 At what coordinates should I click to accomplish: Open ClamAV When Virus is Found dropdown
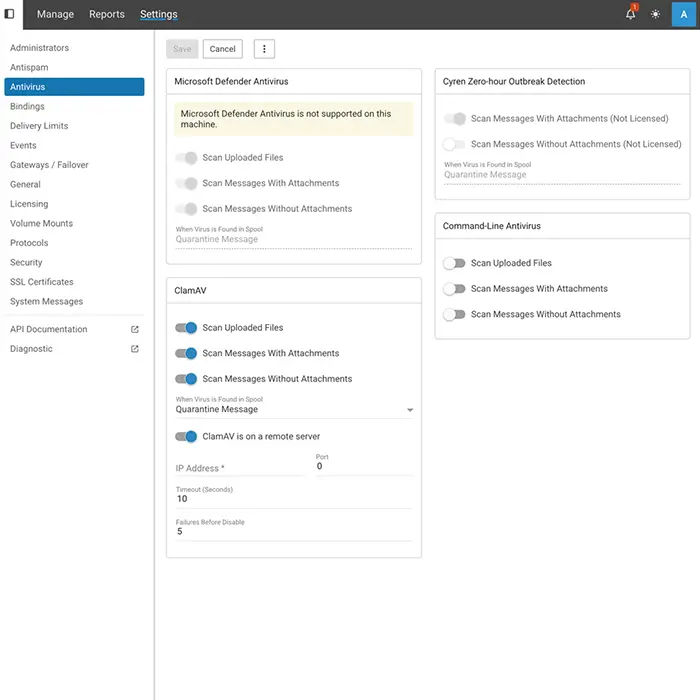(x=294, y=409)
